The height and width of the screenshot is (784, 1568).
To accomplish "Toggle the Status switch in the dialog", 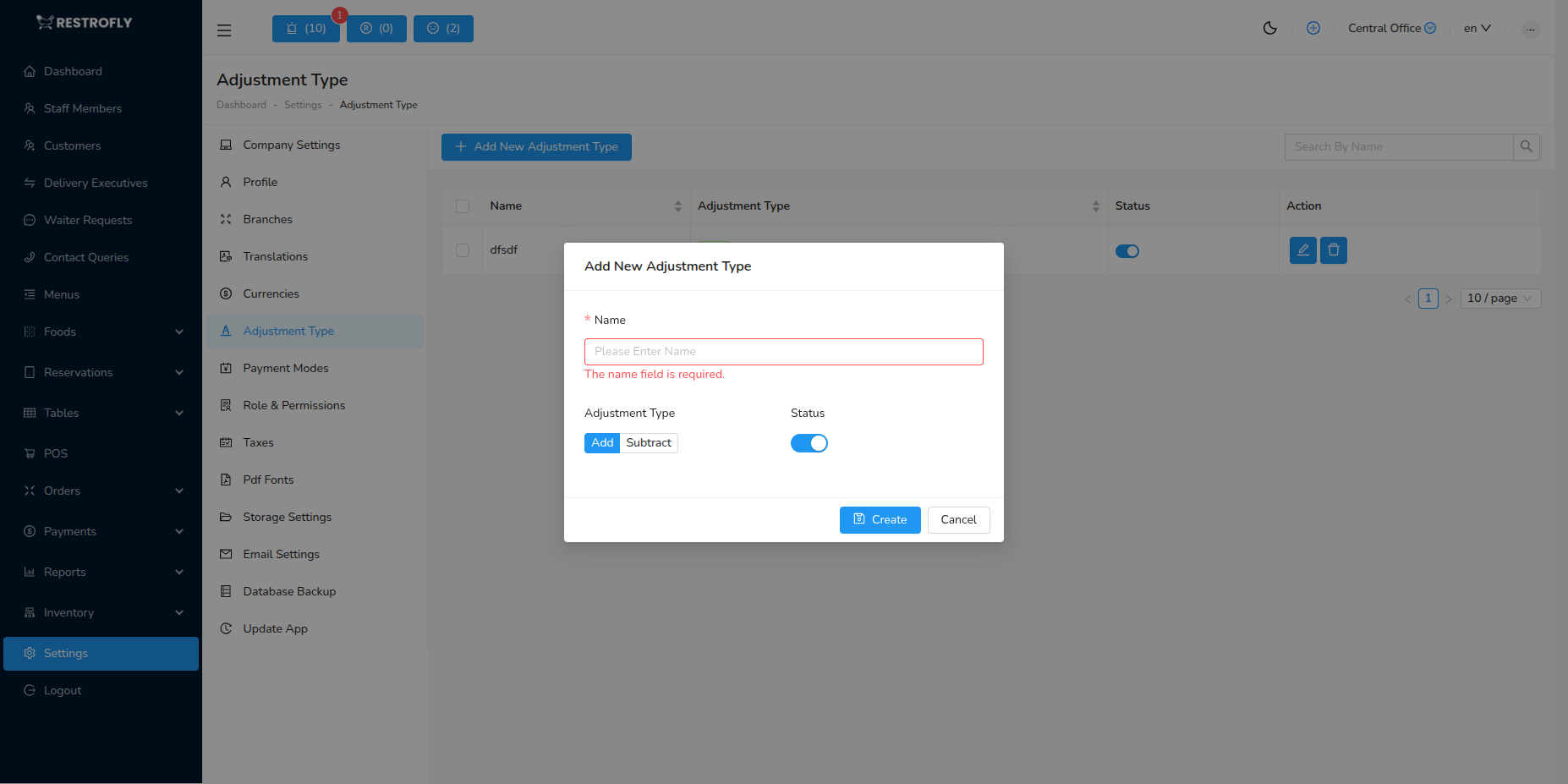I will (x=809, y=442).
